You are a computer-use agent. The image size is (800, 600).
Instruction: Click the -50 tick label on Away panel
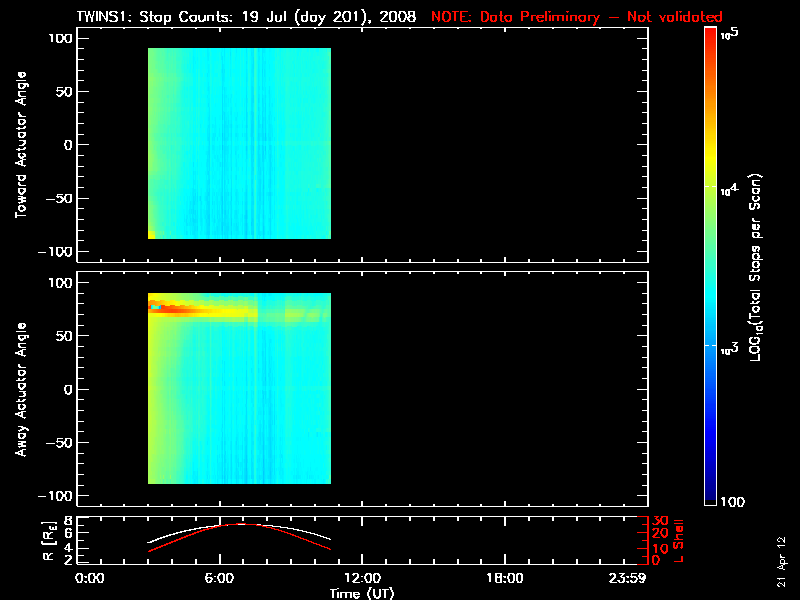pyautogui.click(x=59, y=443)
